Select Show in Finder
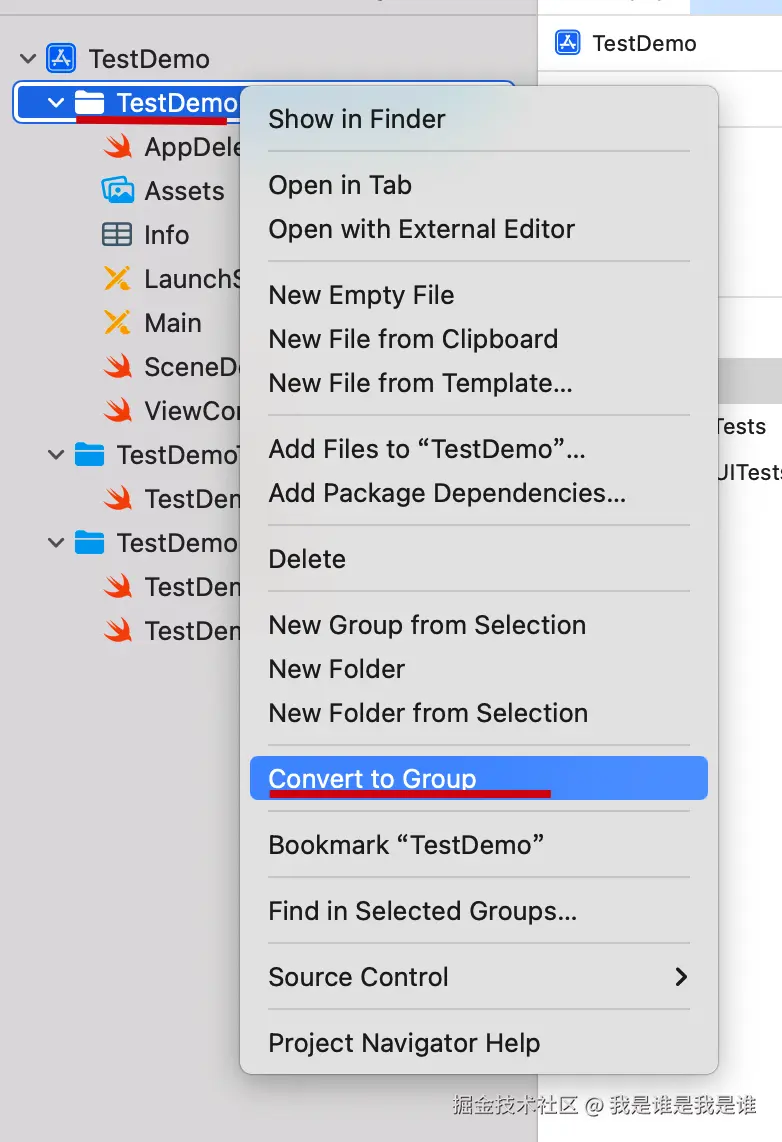The height and width of the screenshot is (1142, 782). coord(357,119)
